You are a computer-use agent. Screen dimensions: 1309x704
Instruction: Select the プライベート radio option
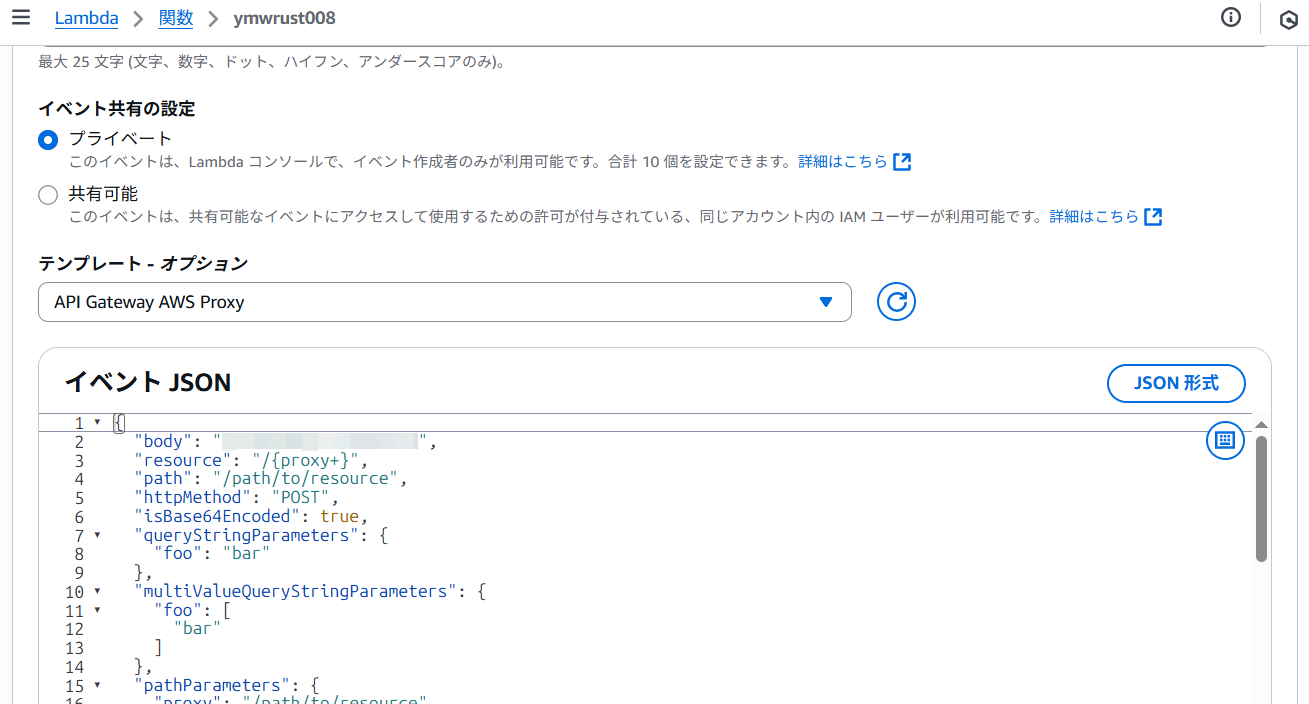[48, 140]
